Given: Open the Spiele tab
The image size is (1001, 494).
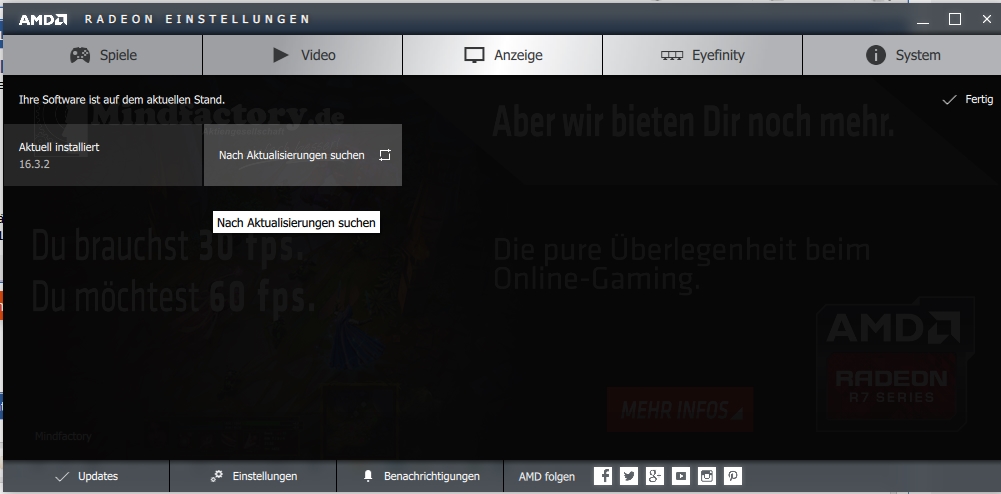Looking at the screenshot, I should [x=103, y=55].
